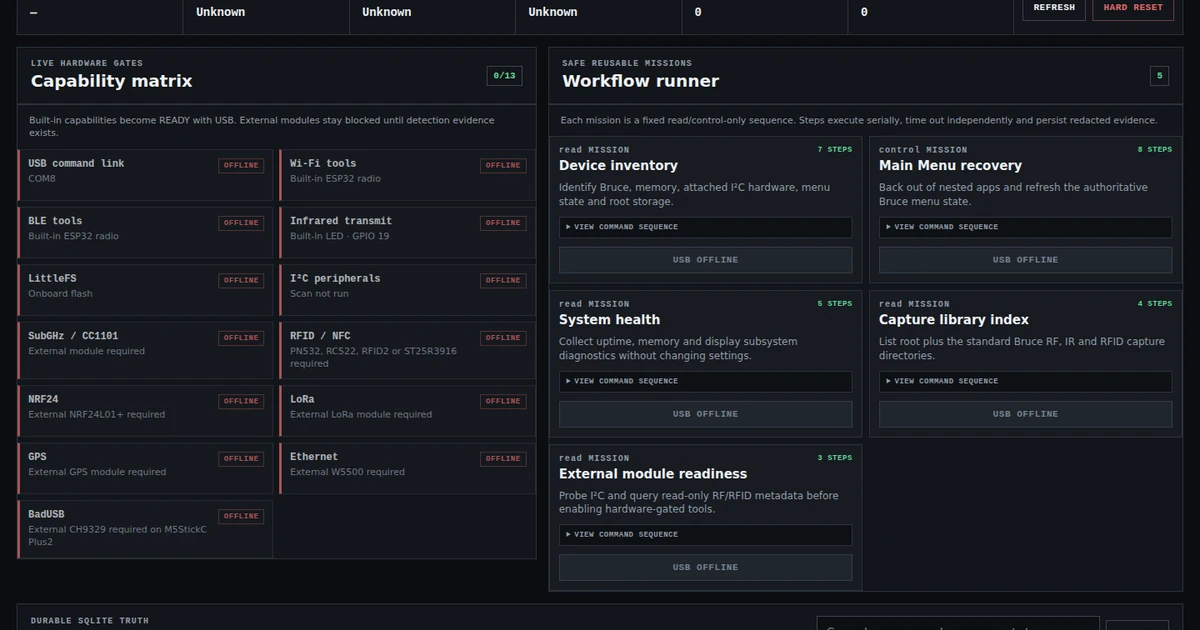1200x630 pixels.
Task: Expand Capture library index command sequence
Action: 1025,381
